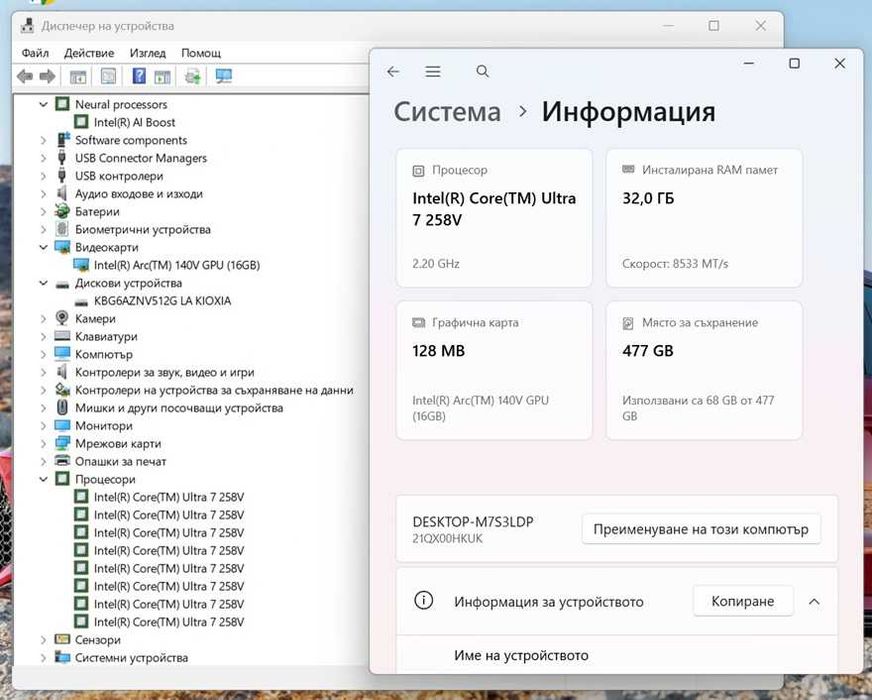Expand the Компютър tree node
The image size is (872, 700).
click(43, 354)
